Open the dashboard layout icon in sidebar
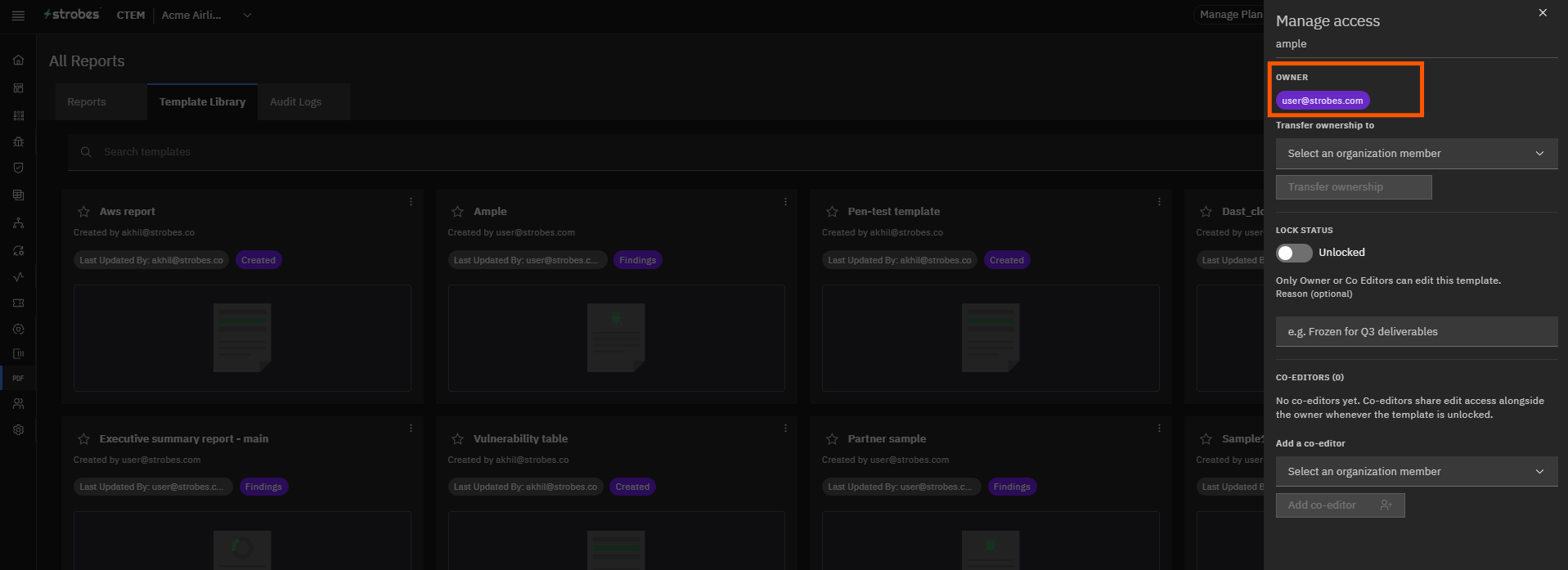 click(x=18, y=88)
